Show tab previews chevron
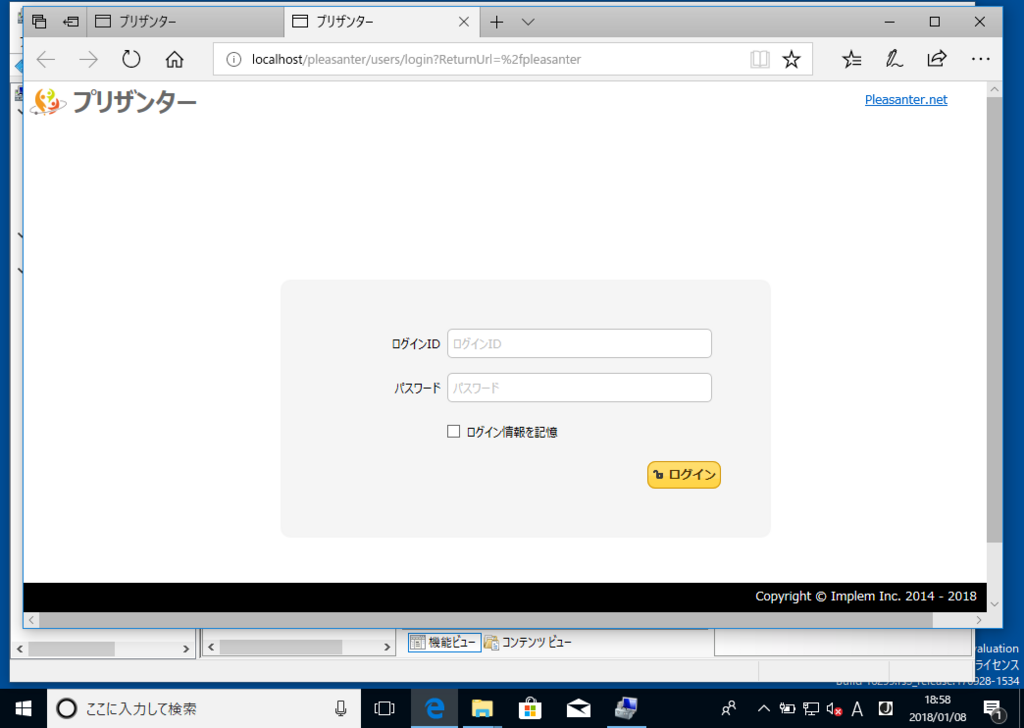The width and height of the screenshot is (1024, 728). 528,22
